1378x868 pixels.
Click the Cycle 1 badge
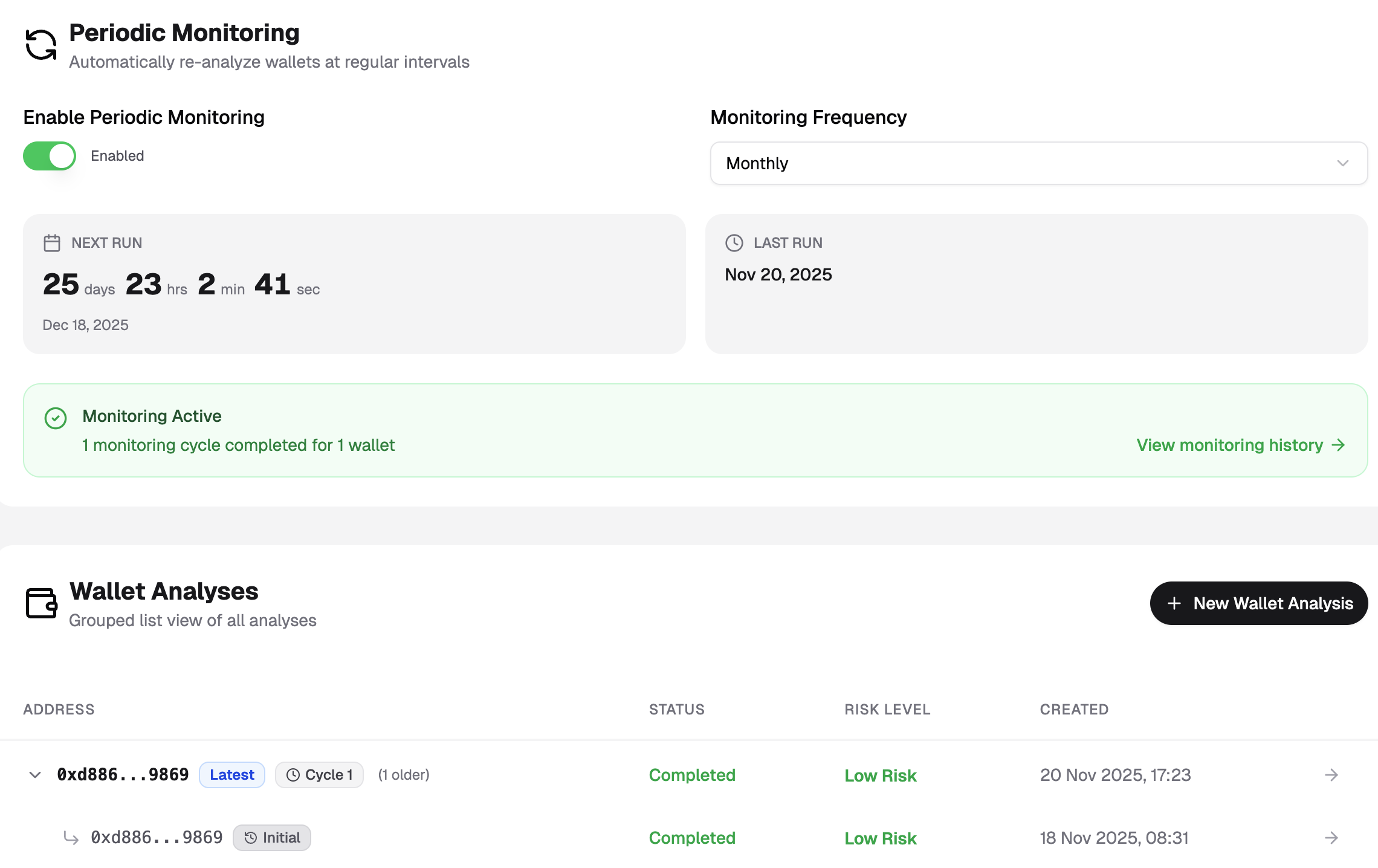pos(319,775)
